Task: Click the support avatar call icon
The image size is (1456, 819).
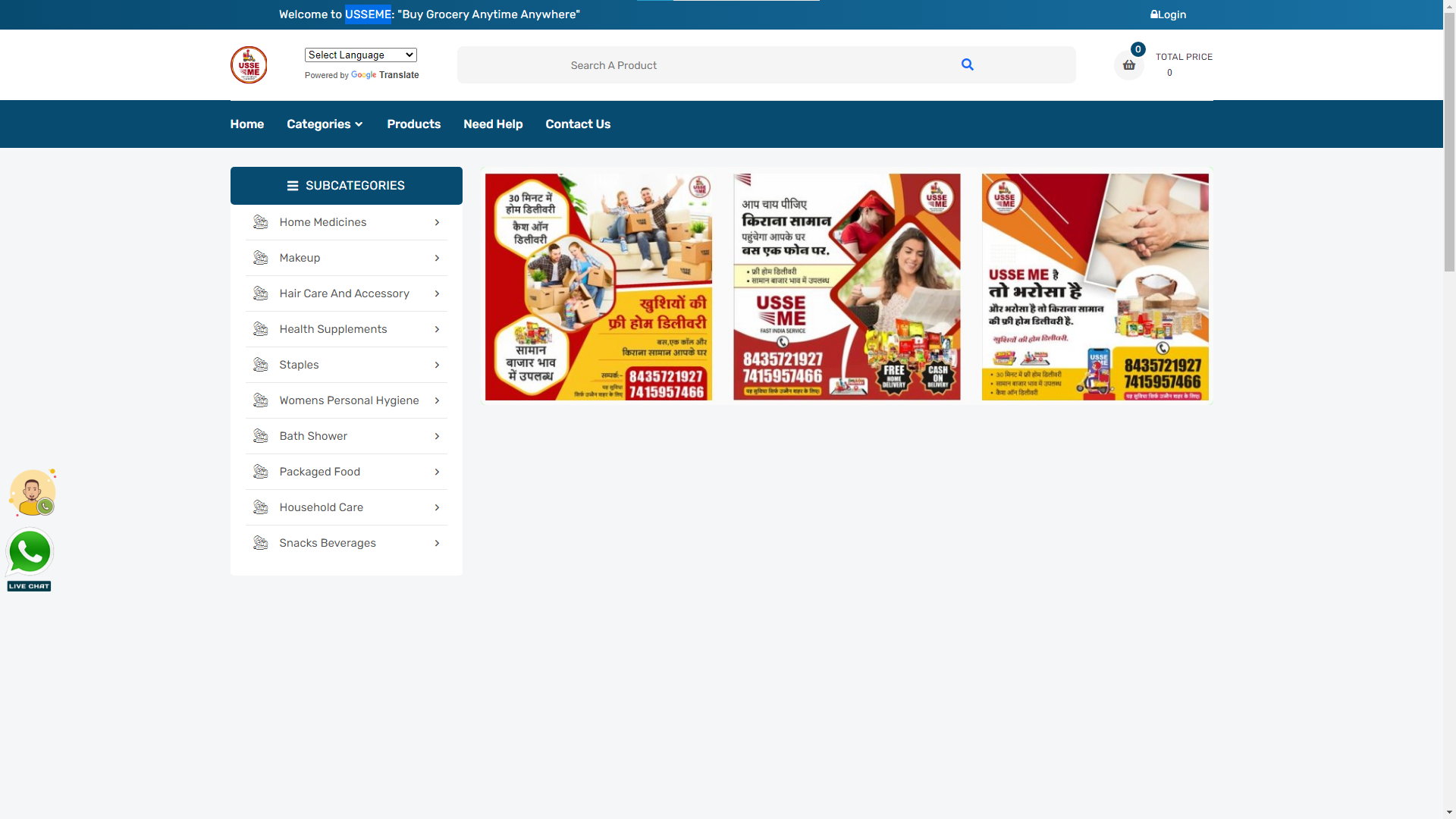Action: [33, 492]
